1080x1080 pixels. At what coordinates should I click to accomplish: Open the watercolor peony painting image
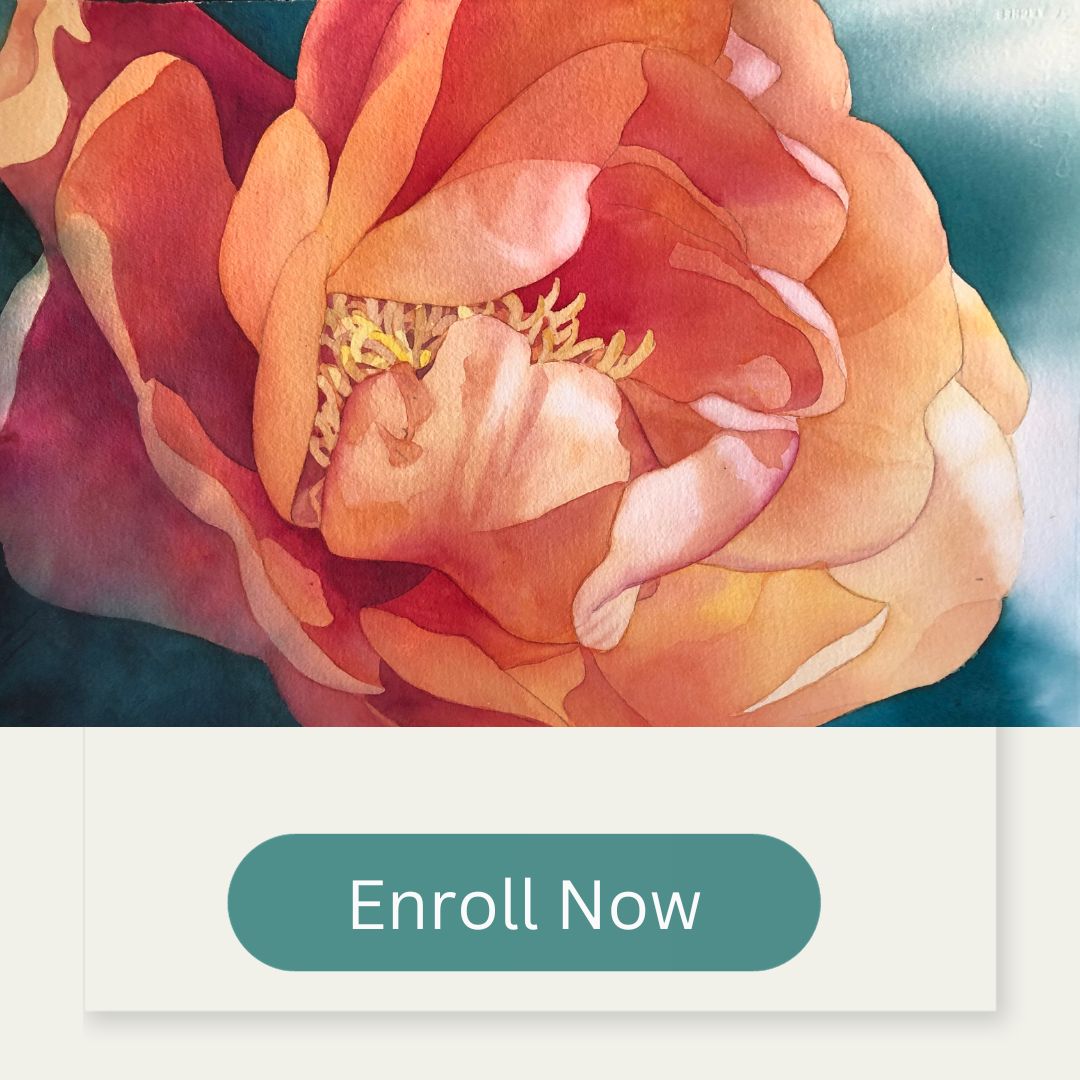(540, 363)
